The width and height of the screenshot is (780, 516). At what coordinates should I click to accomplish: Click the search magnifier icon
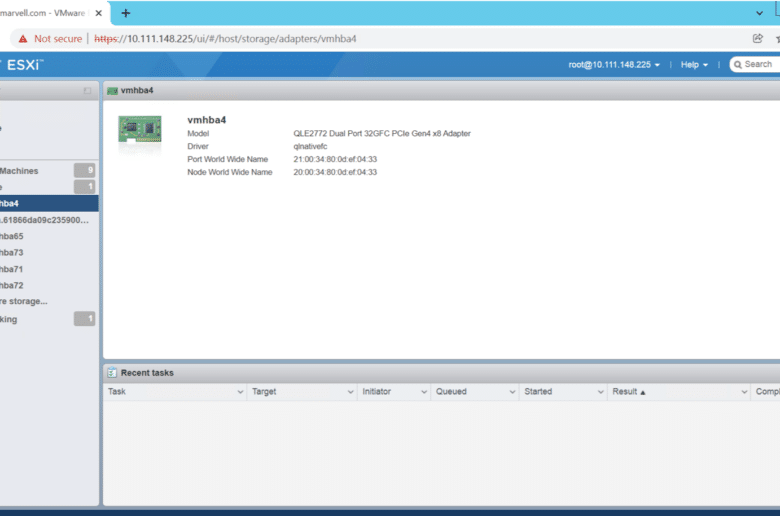click(738, 65)
